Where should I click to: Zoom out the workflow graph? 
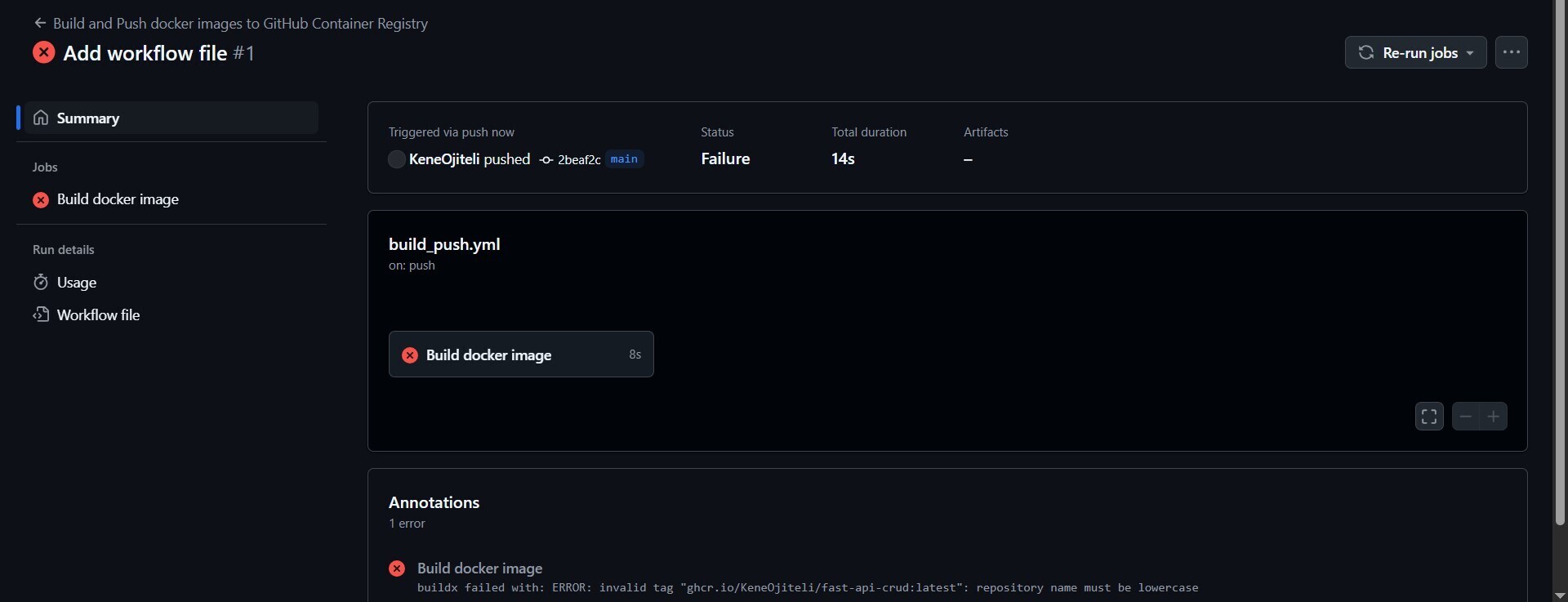point(1466,417)
